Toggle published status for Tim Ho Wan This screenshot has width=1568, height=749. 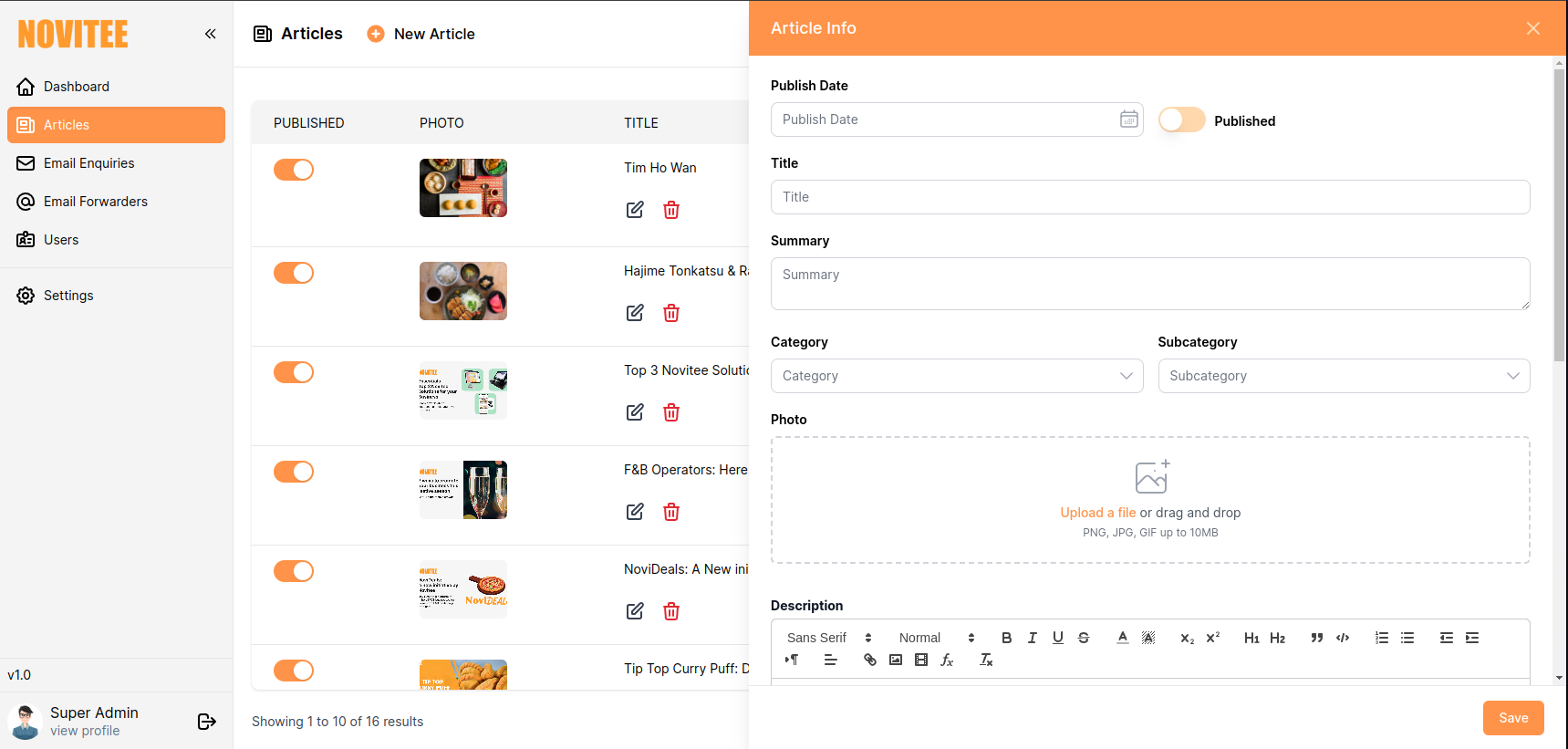[x=294, y=170]
